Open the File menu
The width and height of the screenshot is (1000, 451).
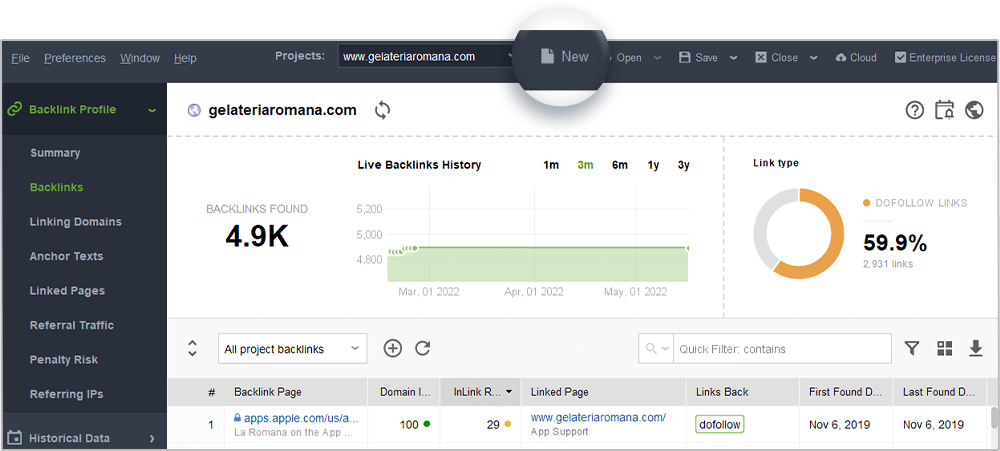point(20,58)
